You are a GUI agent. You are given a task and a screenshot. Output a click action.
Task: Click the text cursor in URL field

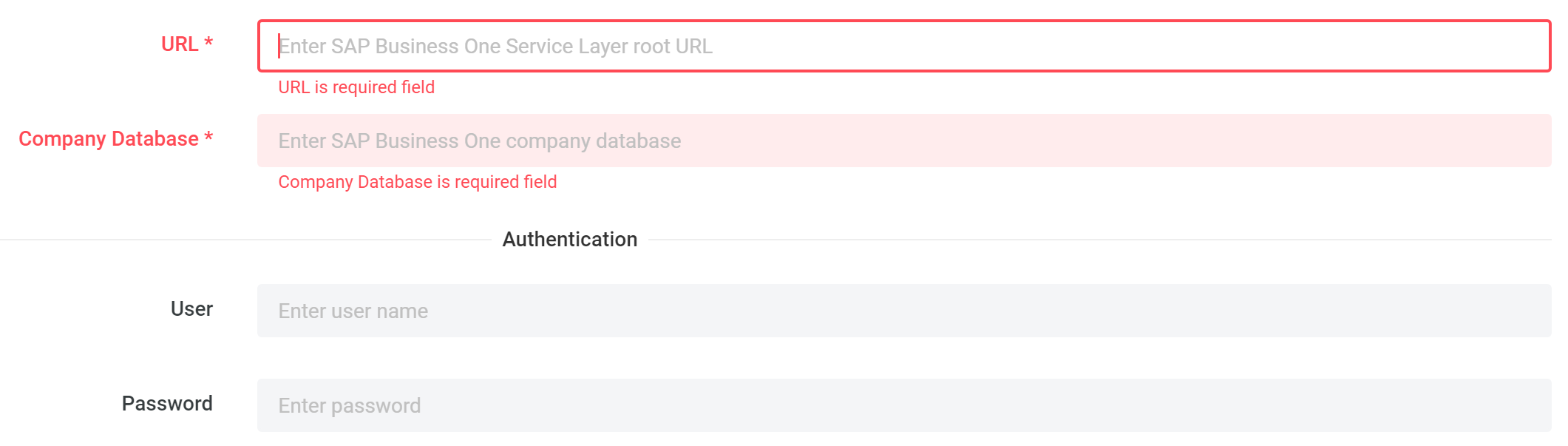pyautogui.click(x=279, y=46)
